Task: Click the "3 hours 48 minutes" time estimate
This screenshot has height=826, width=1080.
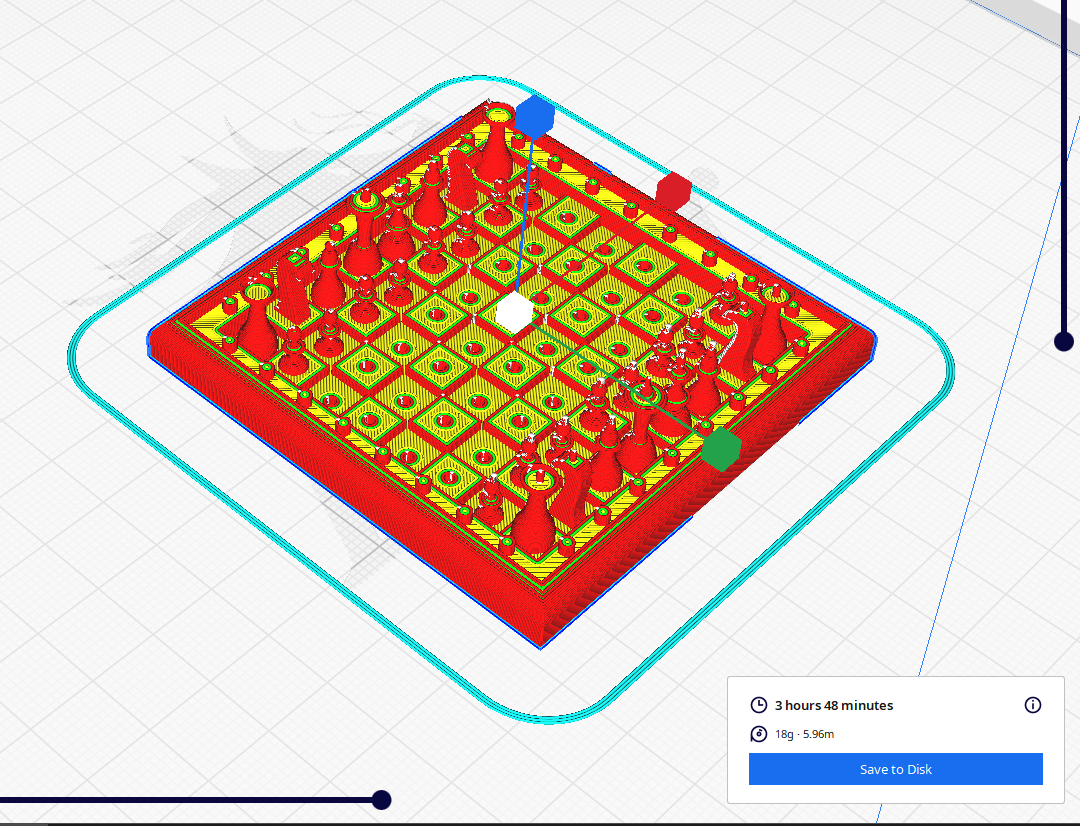Action: (834, 705)
